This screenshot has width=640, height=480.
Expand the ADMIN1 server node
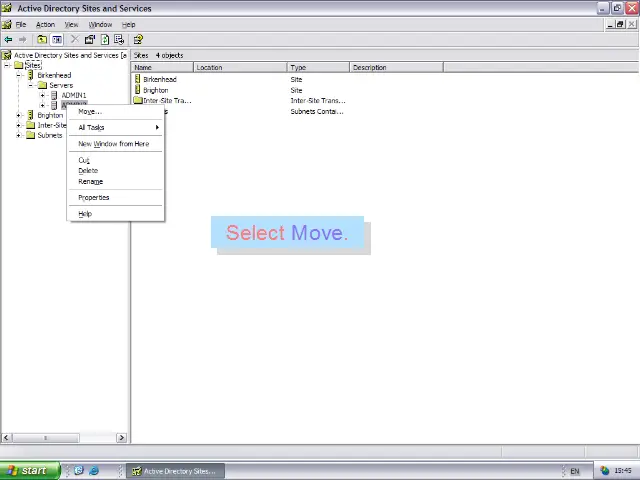click(x=42, y=96)
